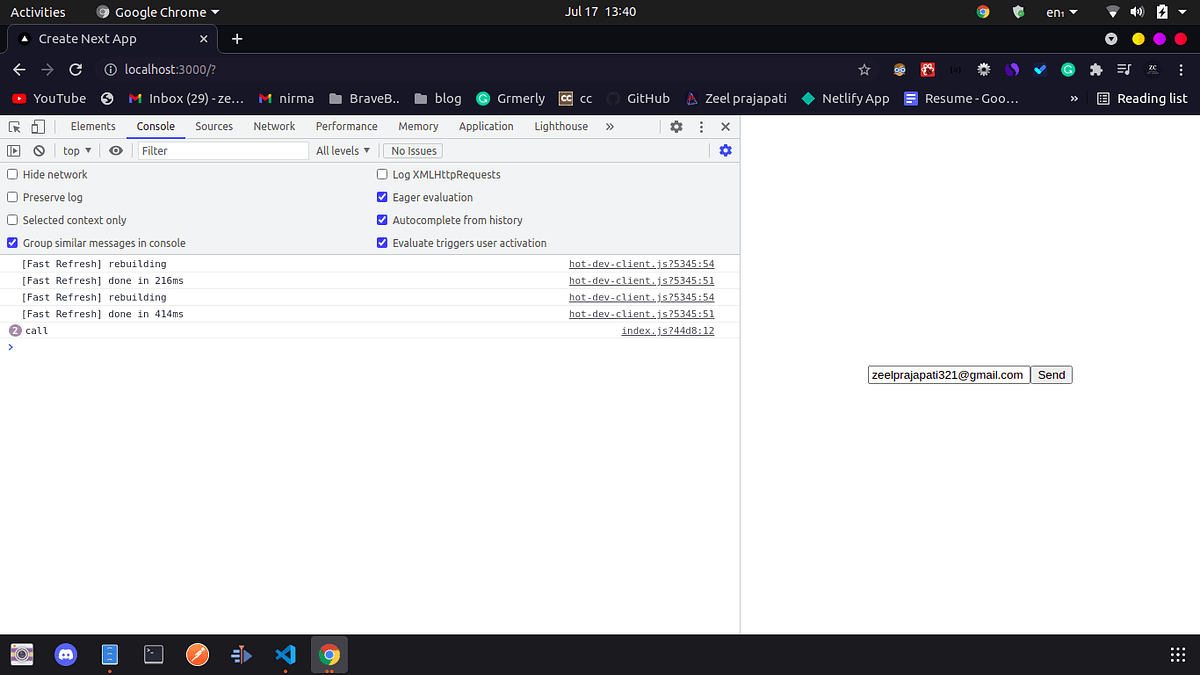The height and width of the screenshot is (675, 1200).
Task: Click the No Issues button
Action: coord(414,151)
